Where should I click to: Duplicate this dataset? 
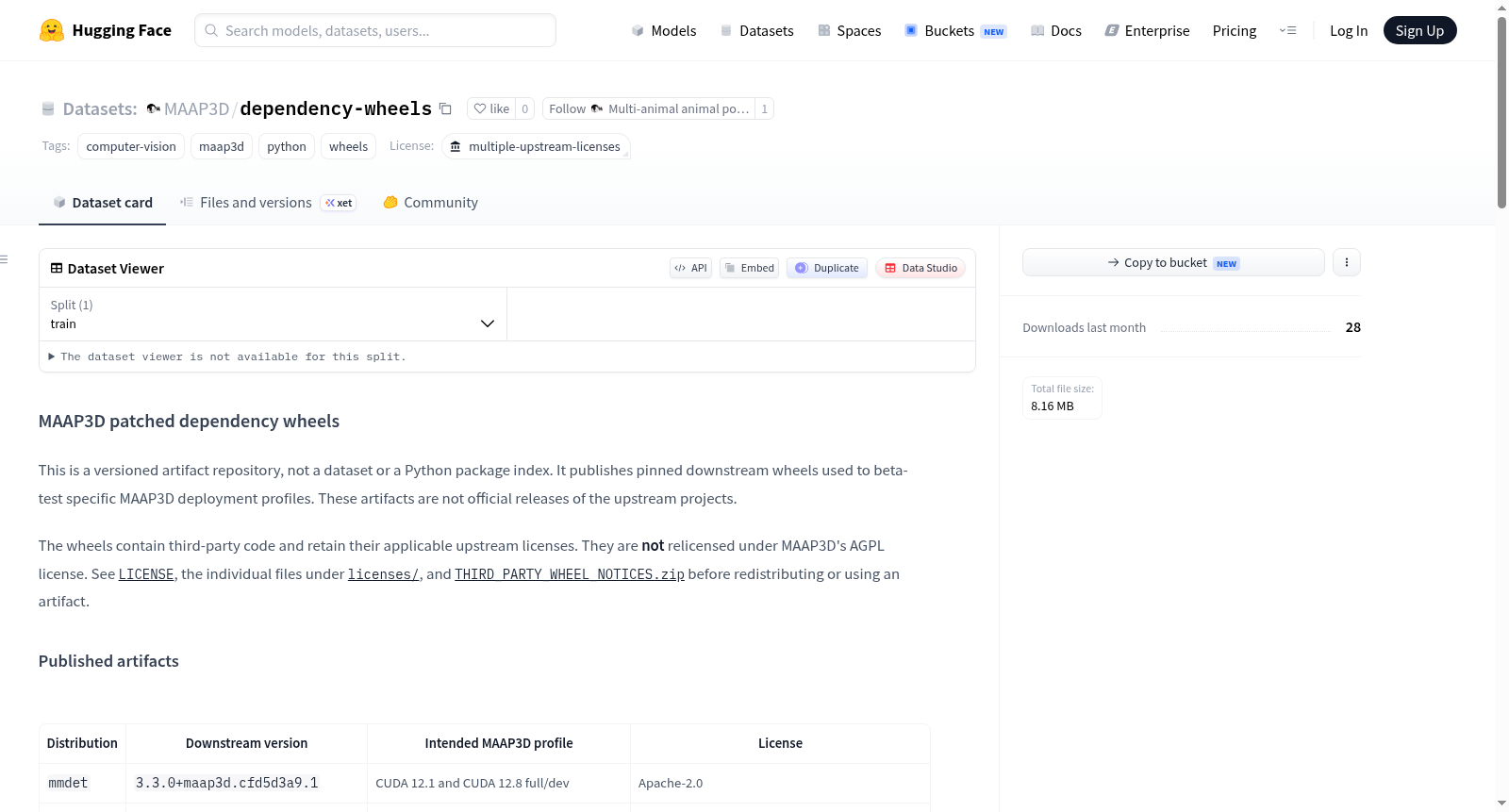tap(827, 268)
